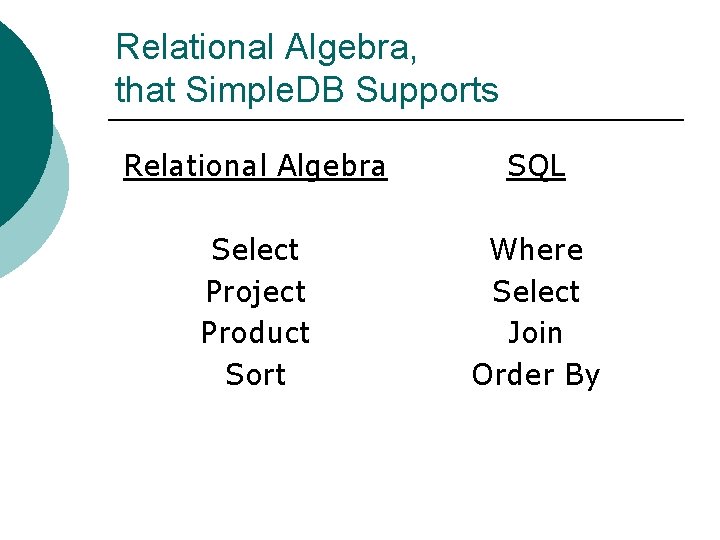
Task: Click "Select" in the Relational Algebra column
Action: coord(255,249)
